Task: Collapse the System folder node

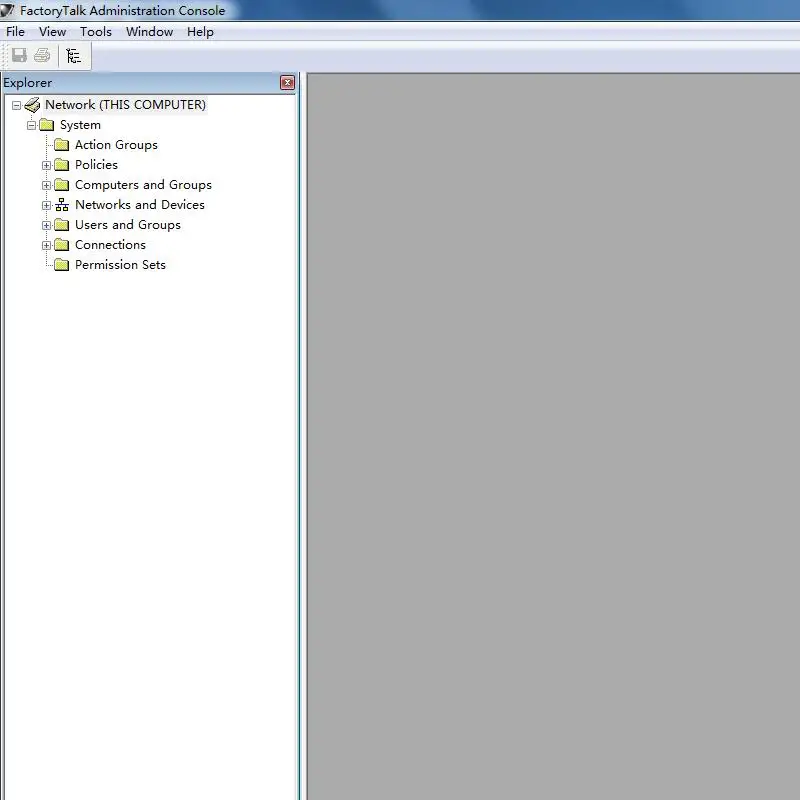Action: click(32, 125)
